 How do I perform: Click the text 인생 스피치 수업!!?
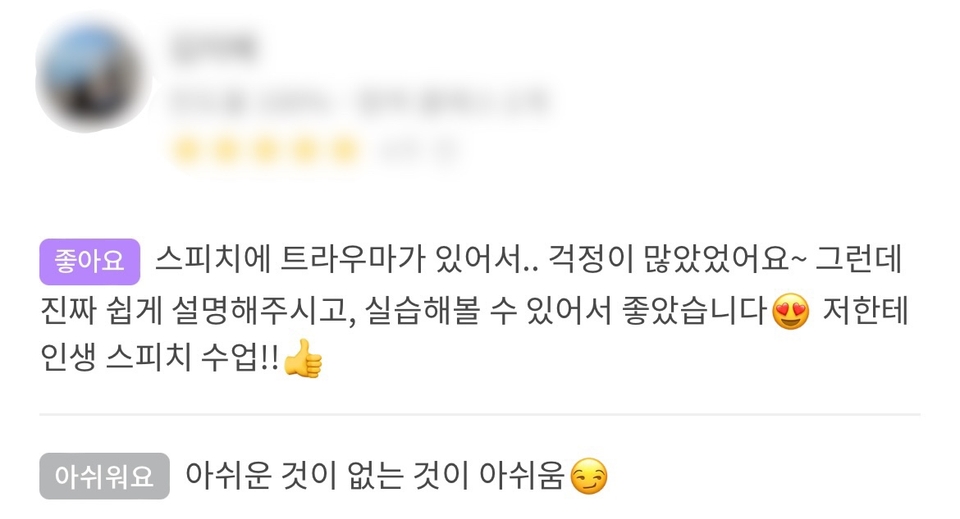point(159,359)
